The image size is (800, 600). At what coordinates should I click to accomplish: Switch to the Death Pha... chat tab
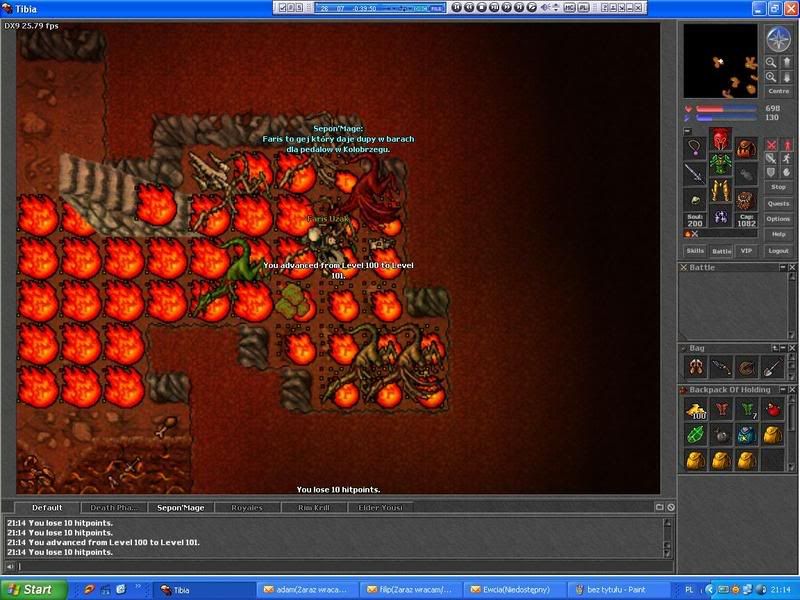pyautogui.click(x=114, y=508)
